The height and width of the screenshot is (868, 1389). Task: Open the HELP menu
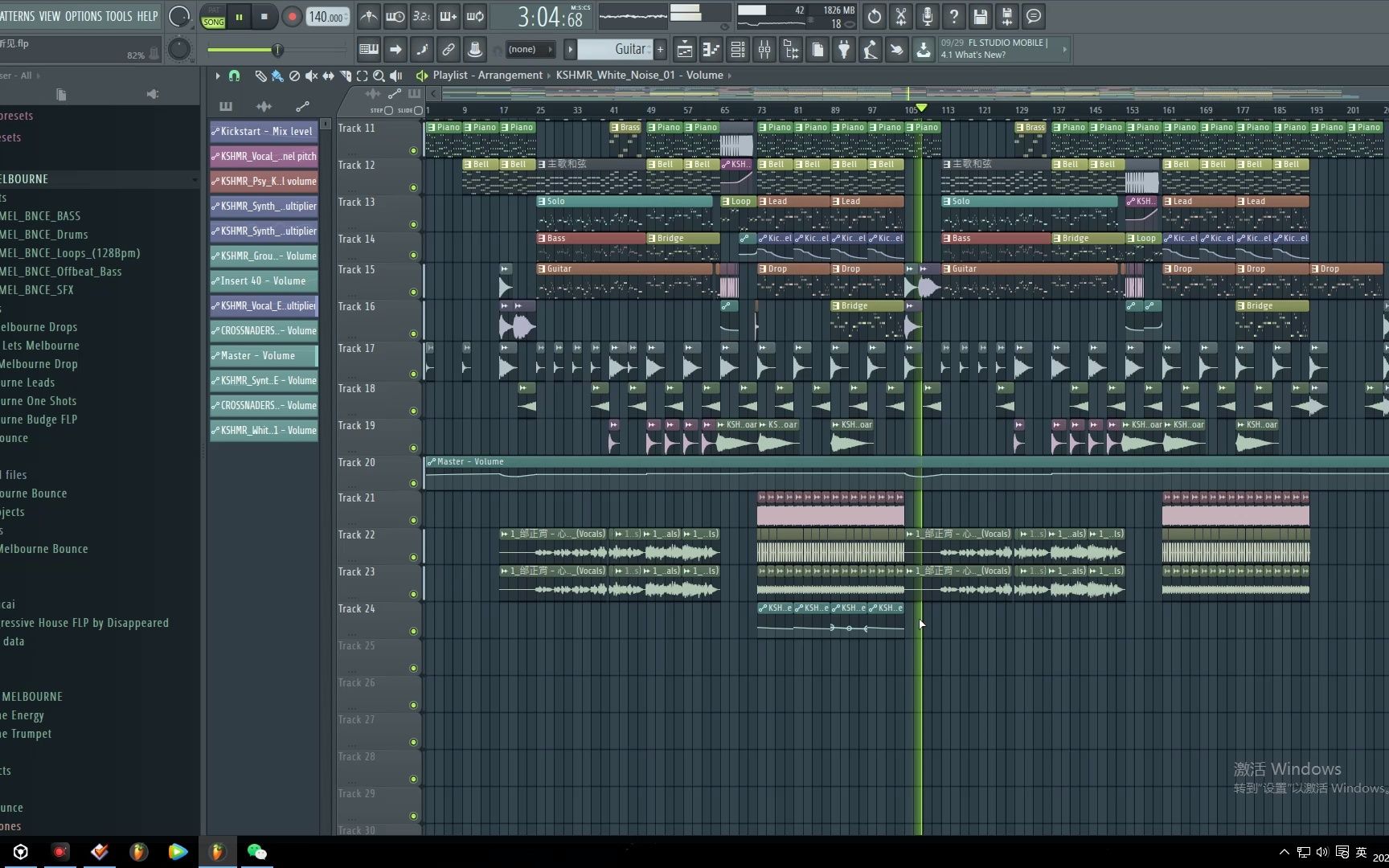pyautogui.click(x=147, y=16)
